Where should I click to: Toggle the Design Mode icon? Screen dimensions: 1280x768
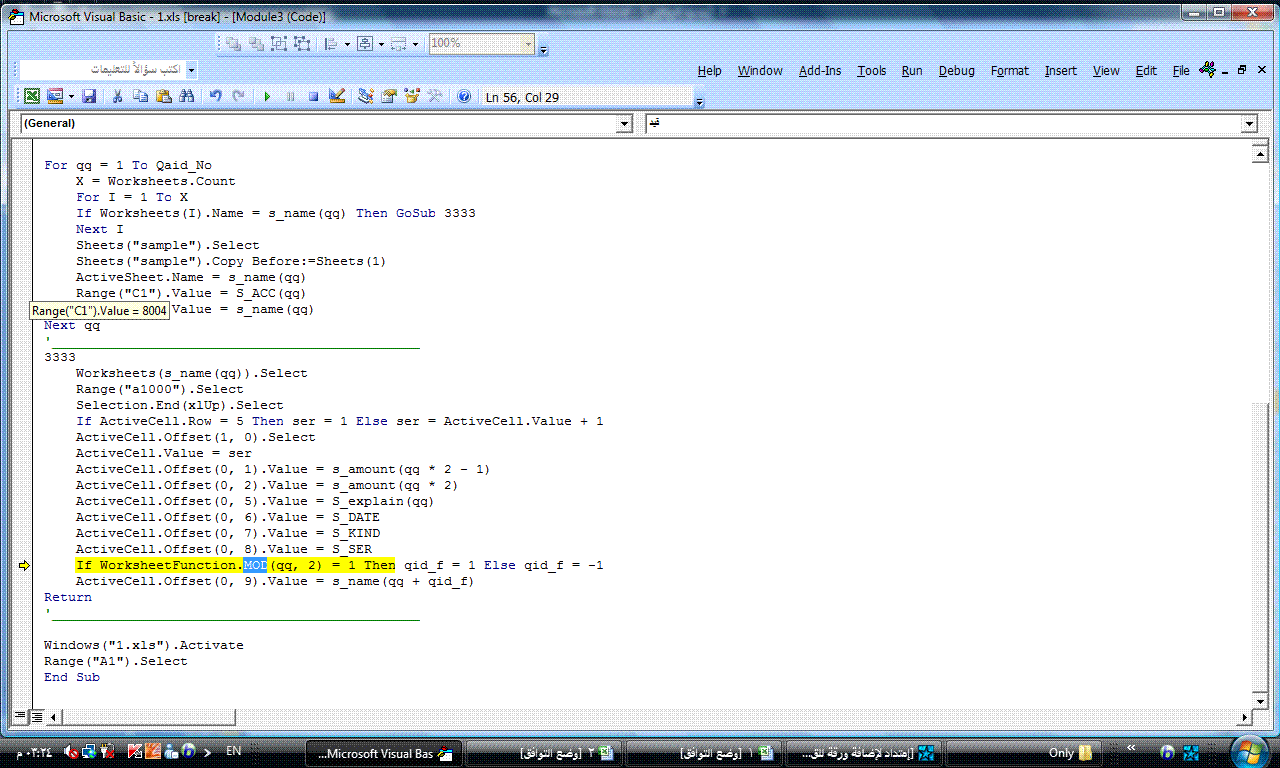click(337, 97)
